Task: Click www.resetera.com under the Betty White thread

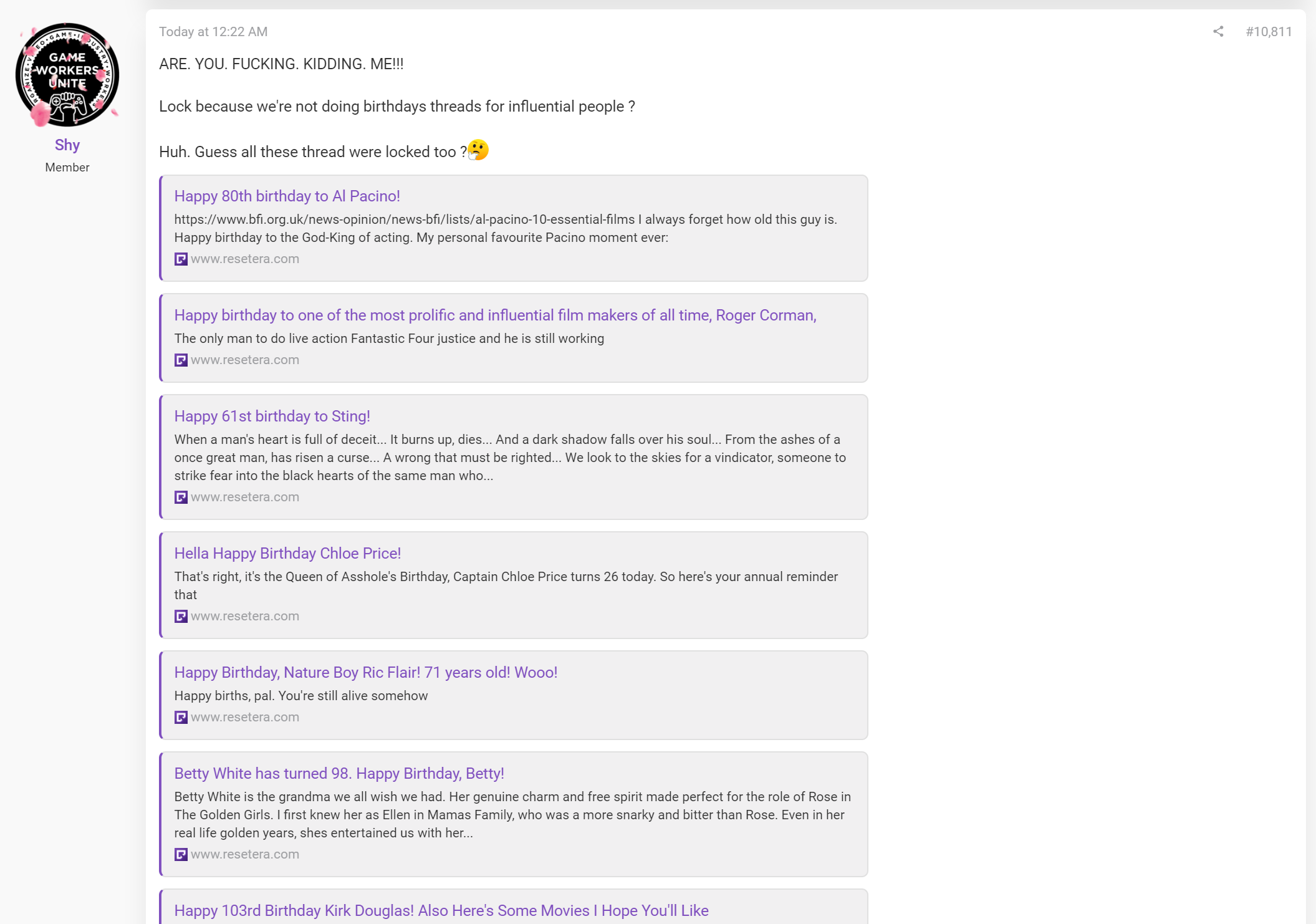Action: [245, 854]
